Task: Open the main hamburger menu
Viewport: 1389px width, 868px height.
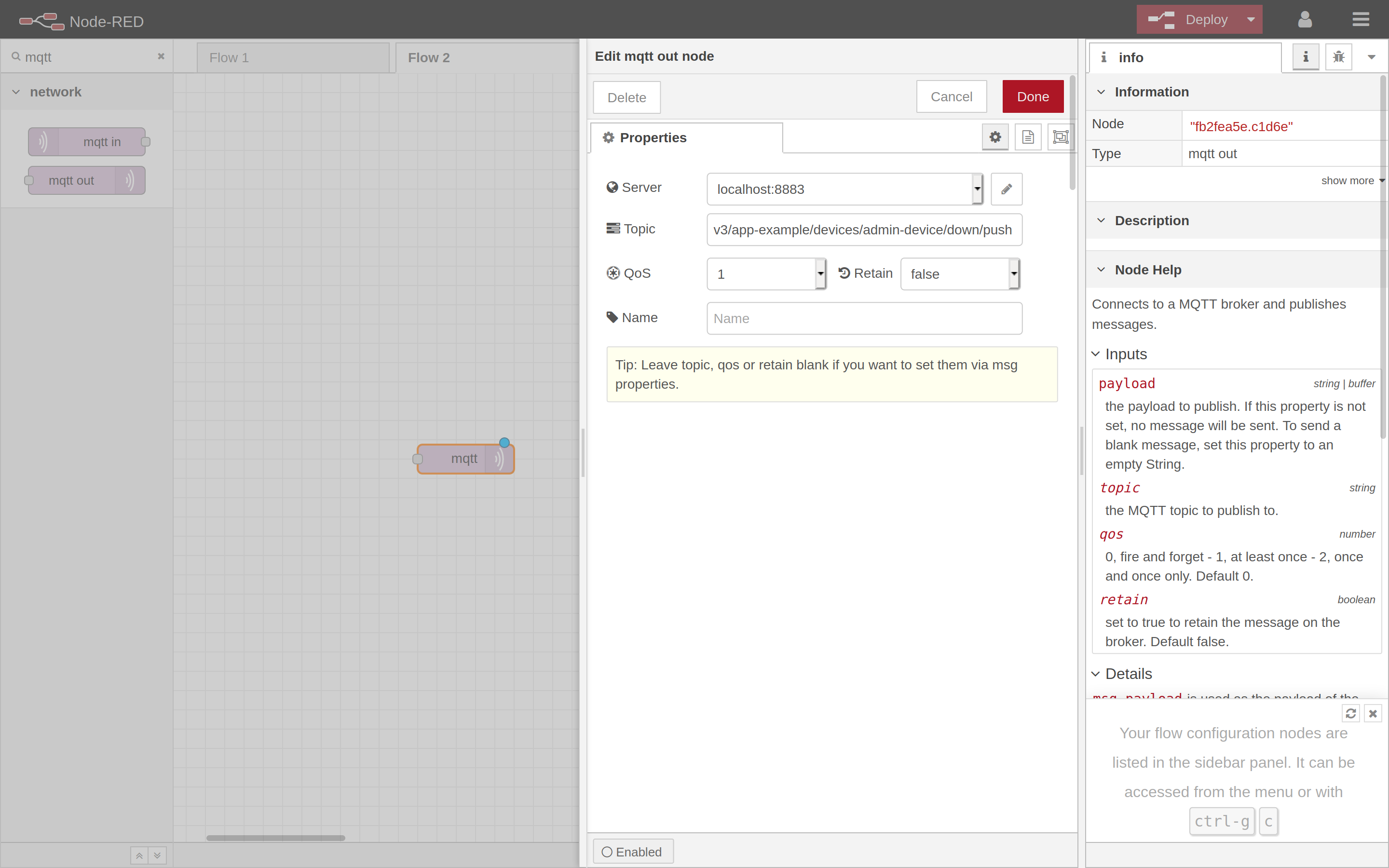Action: tap(1361, 19)
